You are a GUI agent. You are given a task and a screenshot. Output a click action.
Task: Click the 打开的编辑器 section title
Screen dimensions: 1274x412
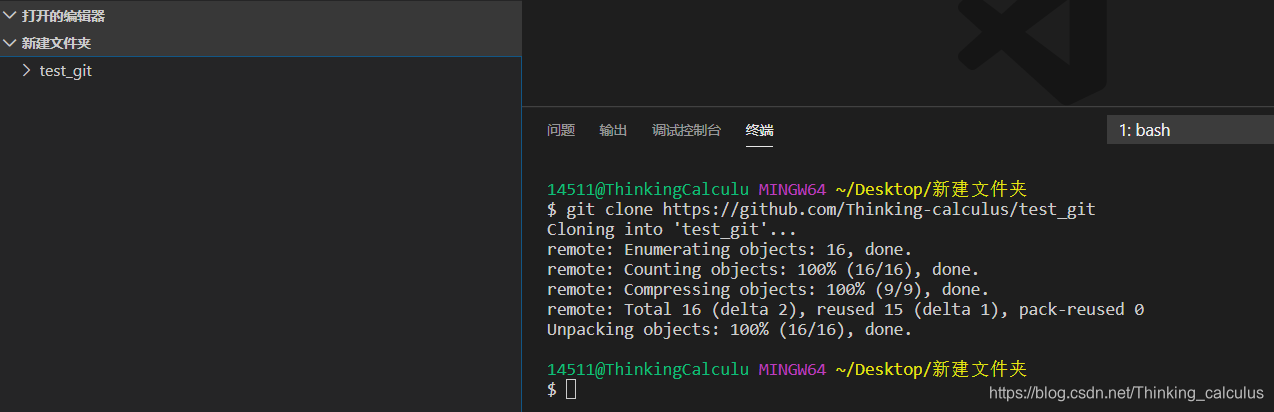pyautogui.click(x=63, y=16)
